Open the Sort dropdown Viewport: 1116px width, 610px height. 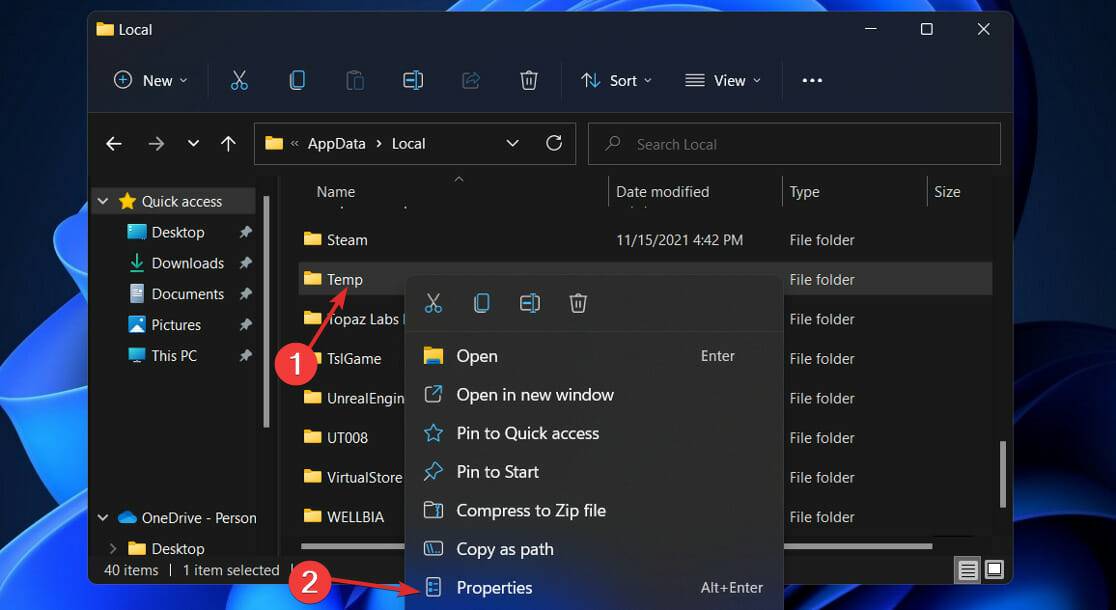617,81
